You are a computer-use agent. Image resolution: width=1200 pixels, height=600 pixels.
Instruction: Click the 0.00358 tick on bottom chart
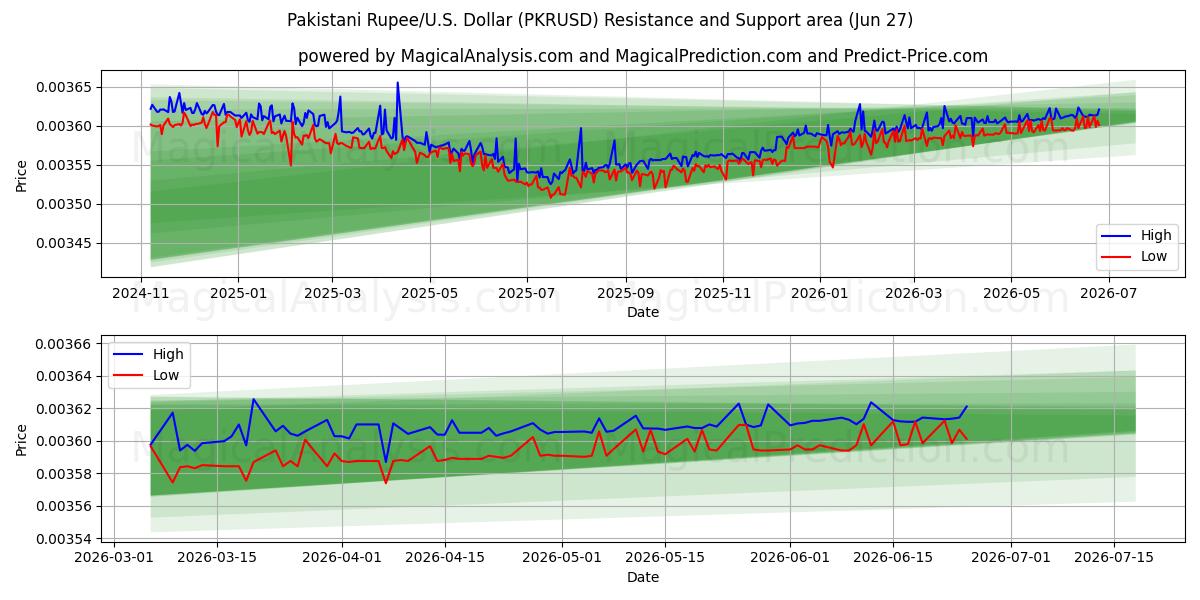coord(65,474)
